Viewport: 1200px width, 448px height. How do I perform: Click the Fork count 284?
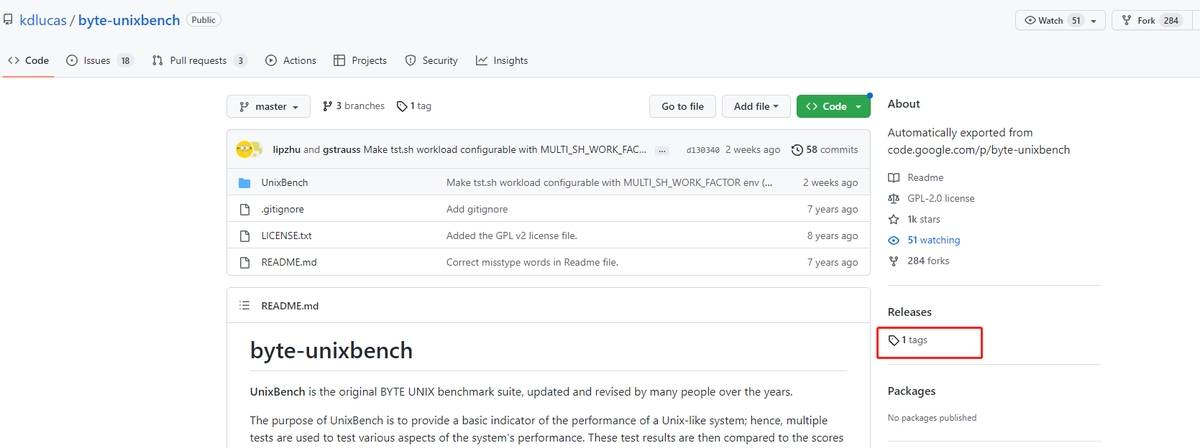pyautogui.click(x=1172, y=20)
